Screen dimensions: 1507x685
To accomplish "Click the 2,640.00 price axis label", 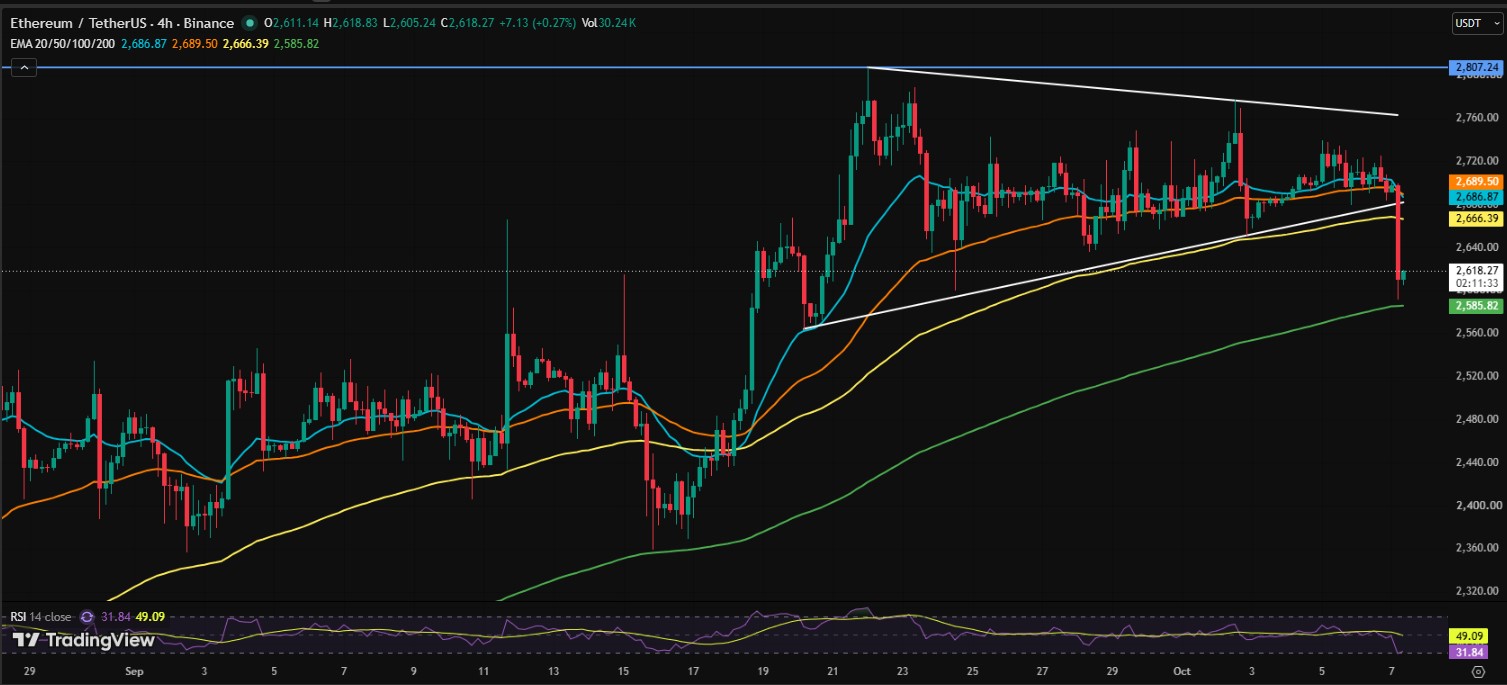I will [1477, 247].
